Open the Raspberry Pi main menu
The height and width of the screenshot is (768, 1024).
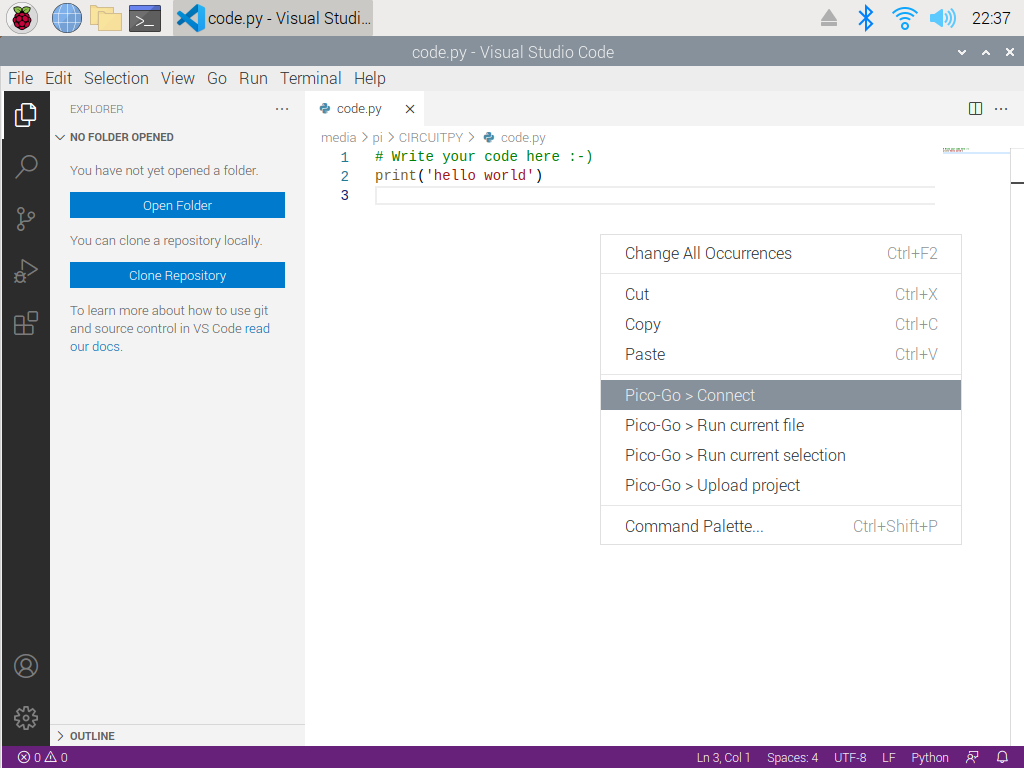tap(22, 18)
